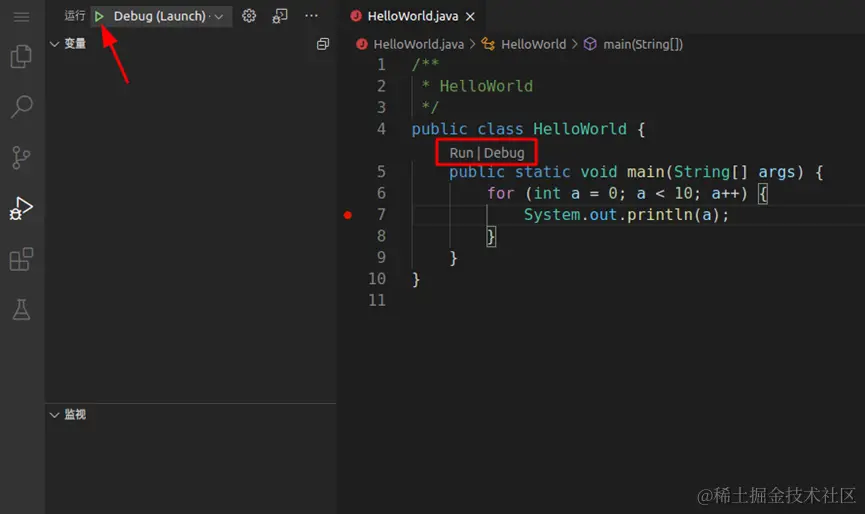The height and width of the screenshot is (514, 865).
Task: Click the Run CodeLens link
Action: [461, 153]
